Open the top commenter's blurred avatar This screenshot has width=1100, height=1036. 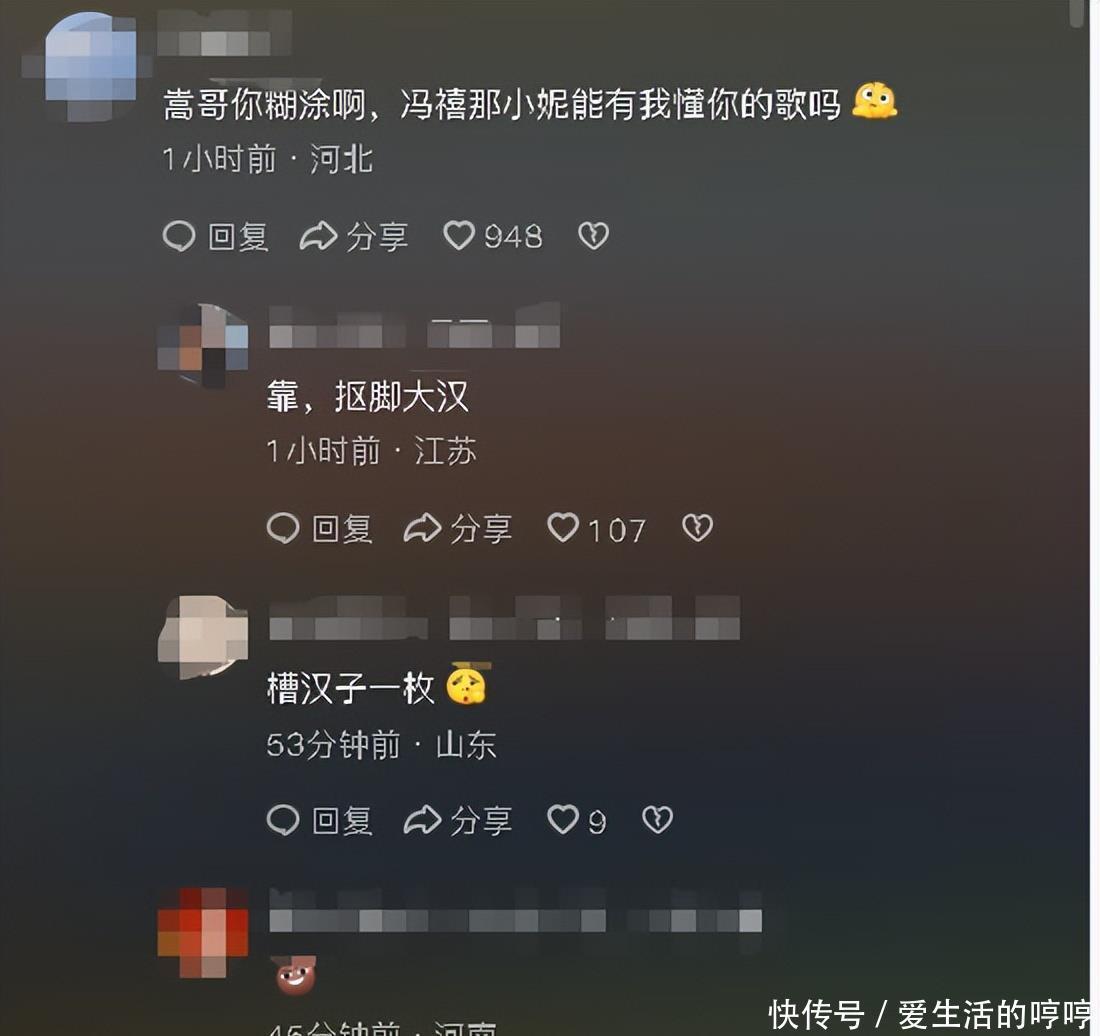[x=90, y=66]
